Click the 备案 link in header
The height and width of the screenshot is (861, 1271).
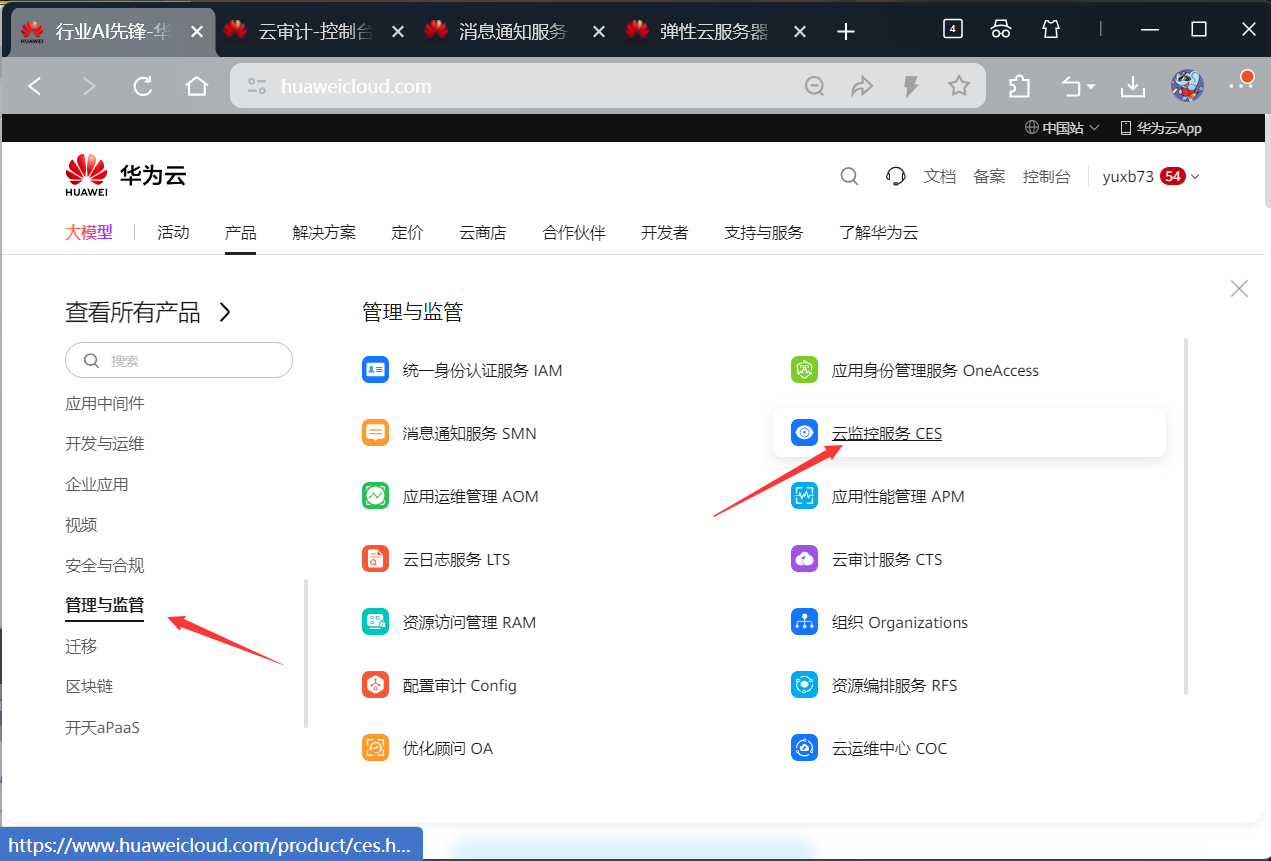pos(989,177)
